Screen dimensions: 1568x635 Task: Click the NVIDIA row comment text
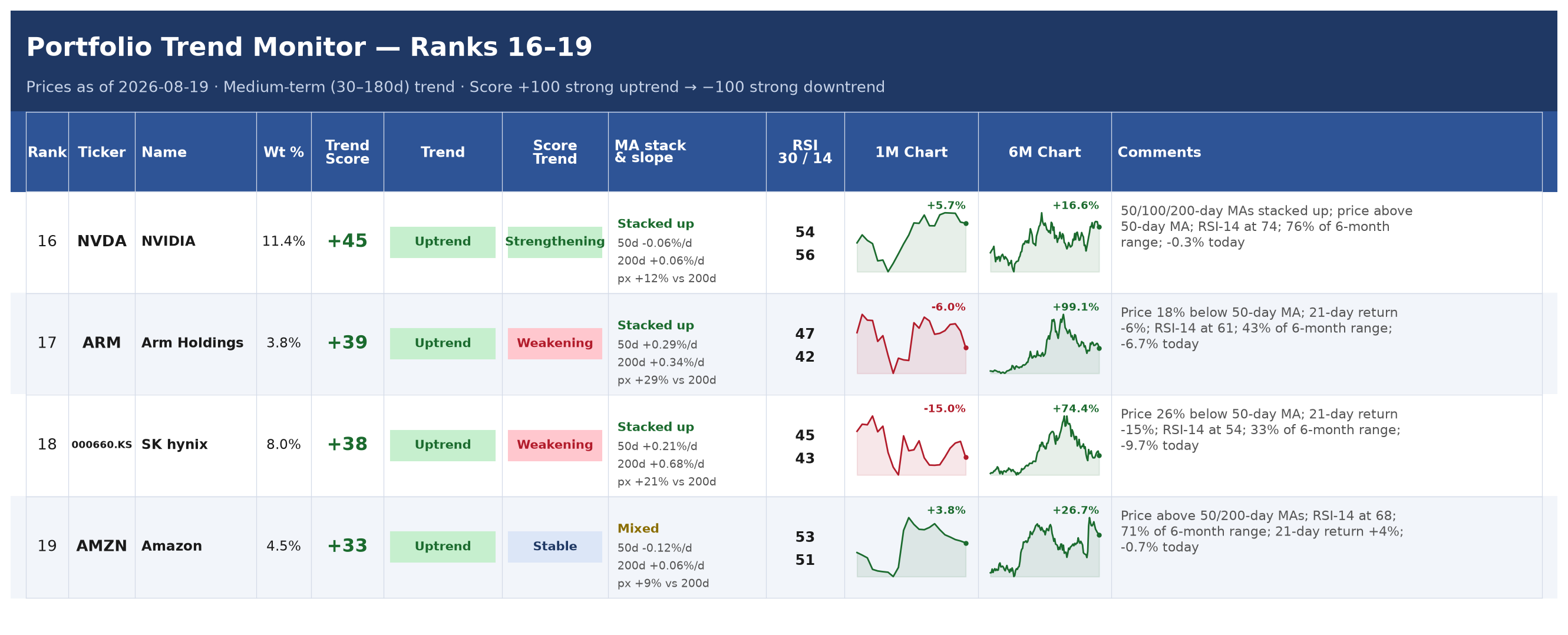click(1266, 227)
